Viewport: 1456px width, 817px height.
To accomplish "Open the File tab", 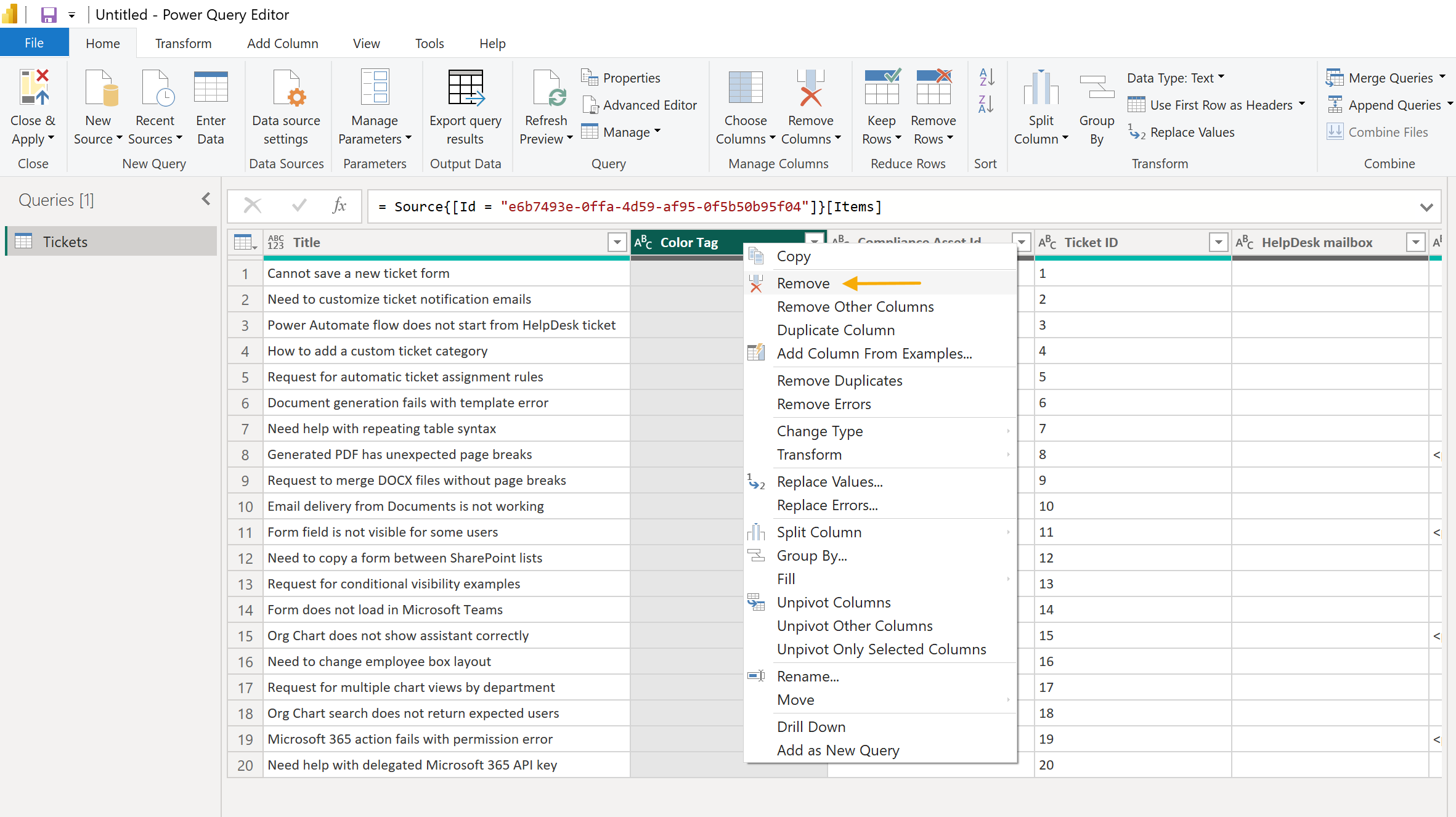I will (34, 43).
